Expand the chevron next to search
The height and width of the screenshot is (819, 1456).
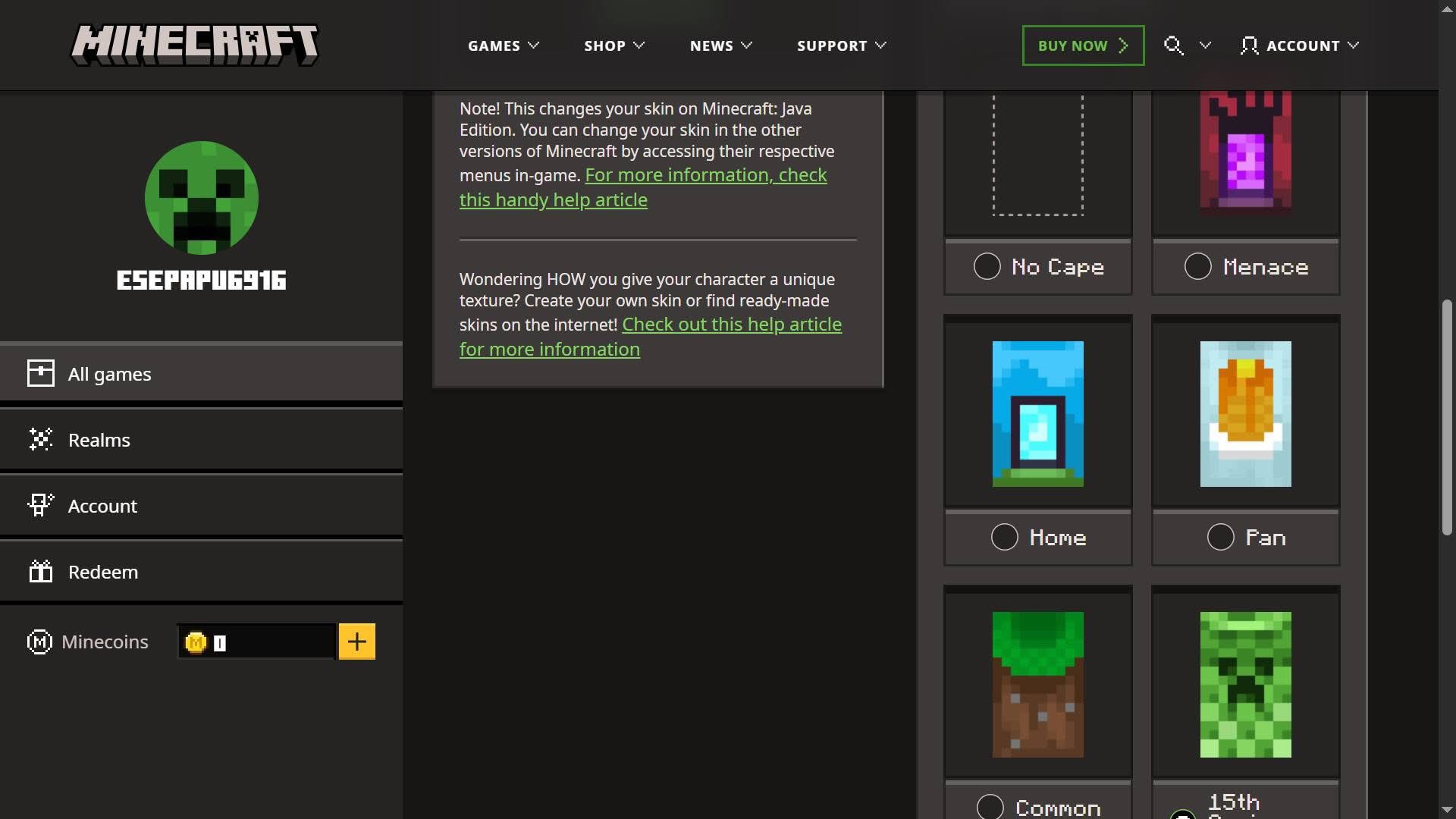(x=1205, y=45)
